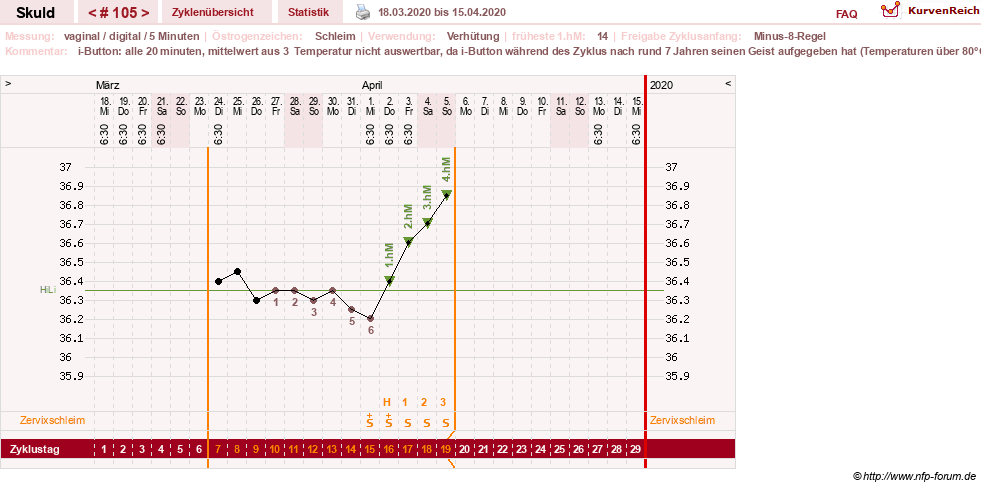Click date header 1. Mi in April

[x=370, y=105]
